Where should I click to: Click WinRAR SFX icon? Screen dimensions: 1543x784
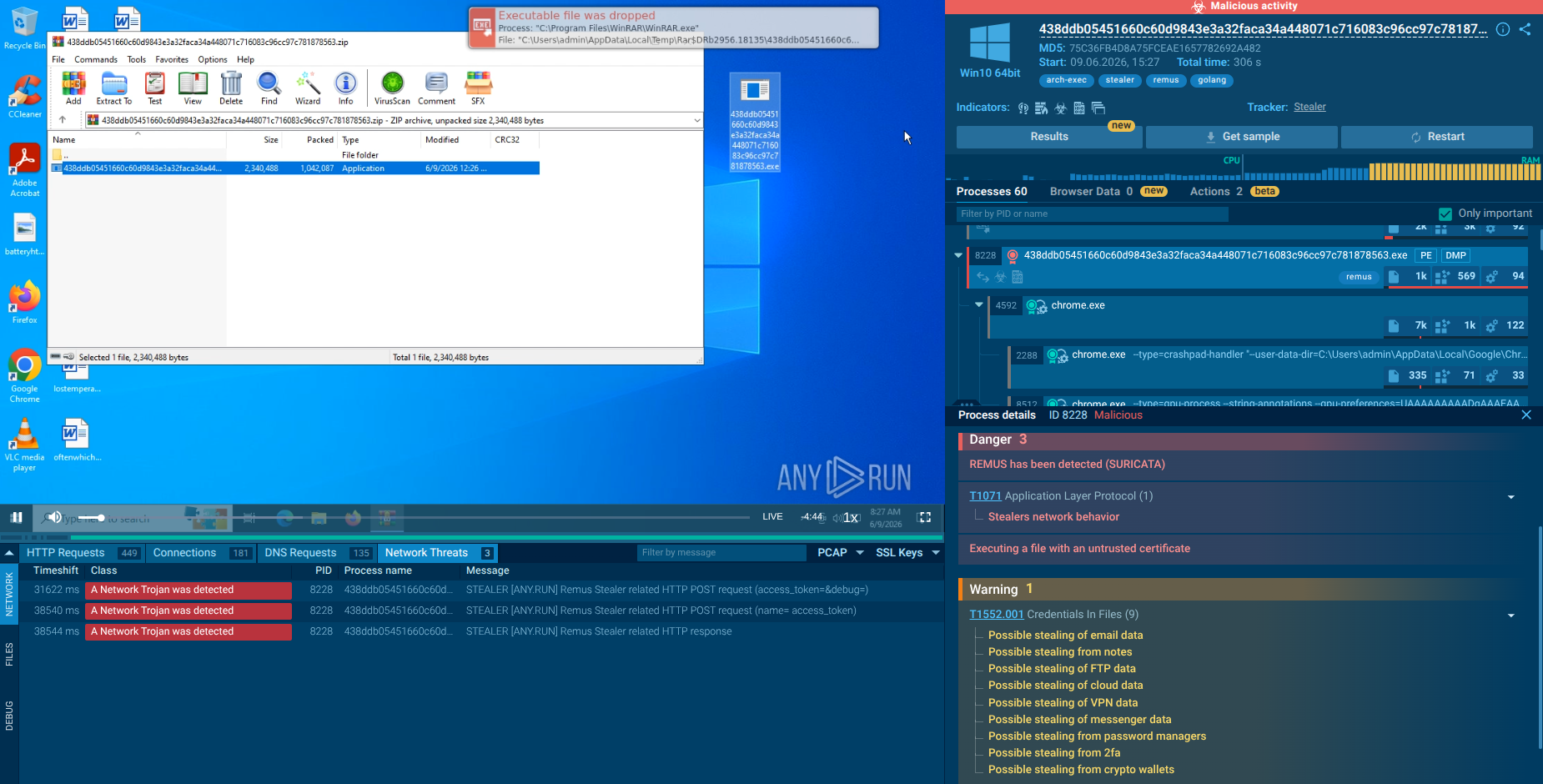478,88
